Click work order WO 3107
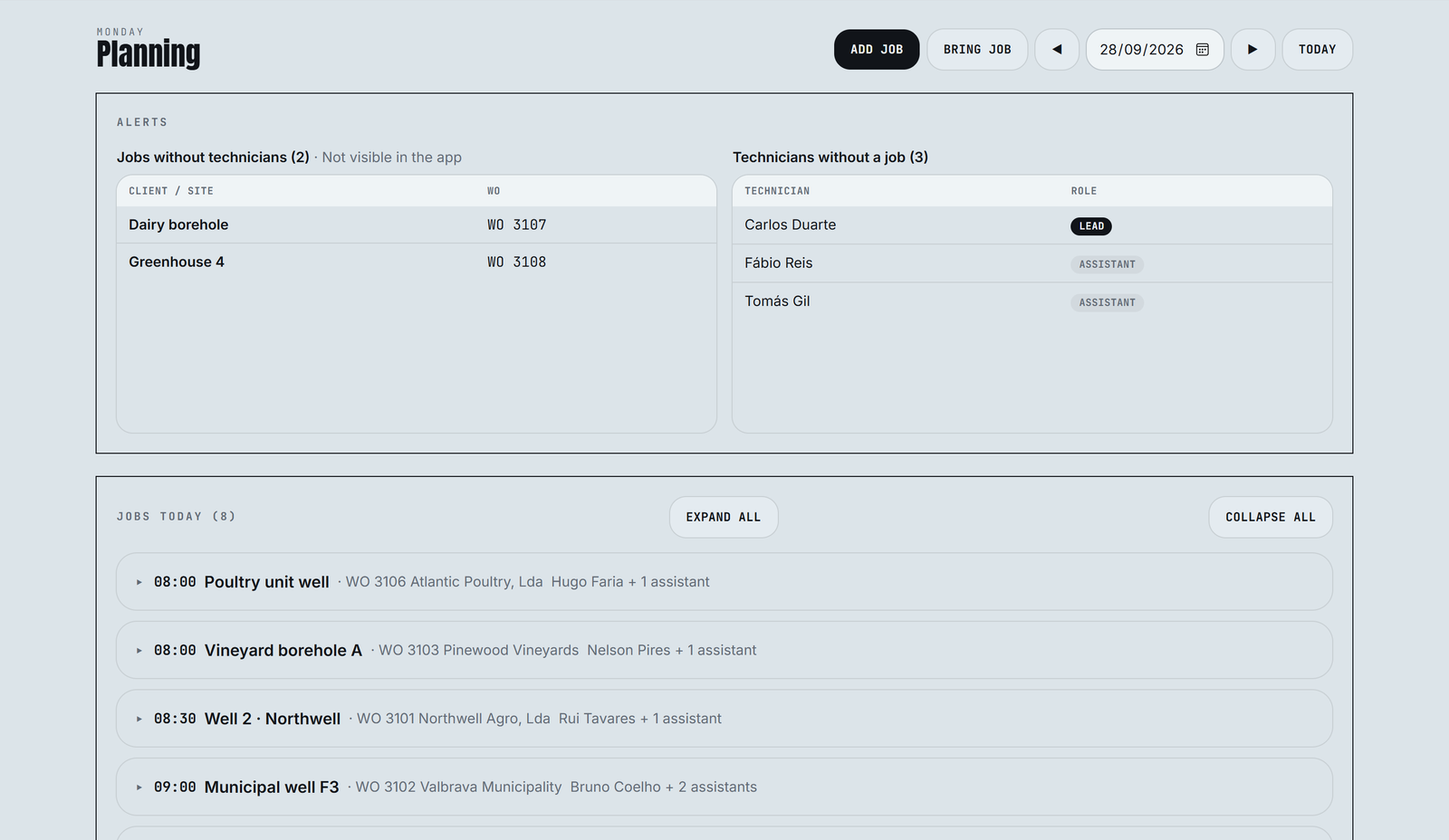Screen dimensions: 1449x840 coord(517,224)
